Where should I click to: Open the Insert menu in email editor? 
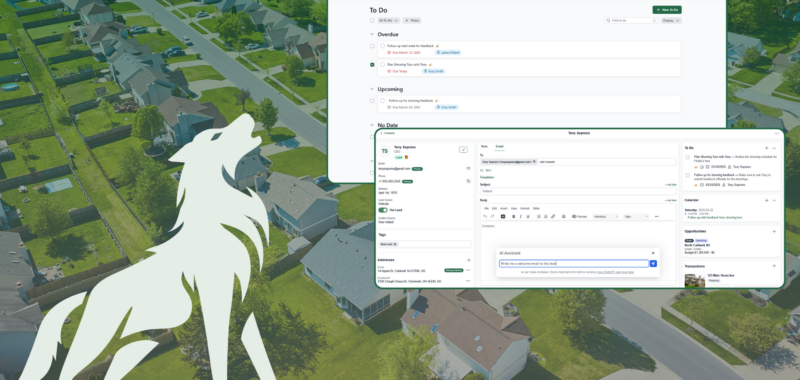504,209
